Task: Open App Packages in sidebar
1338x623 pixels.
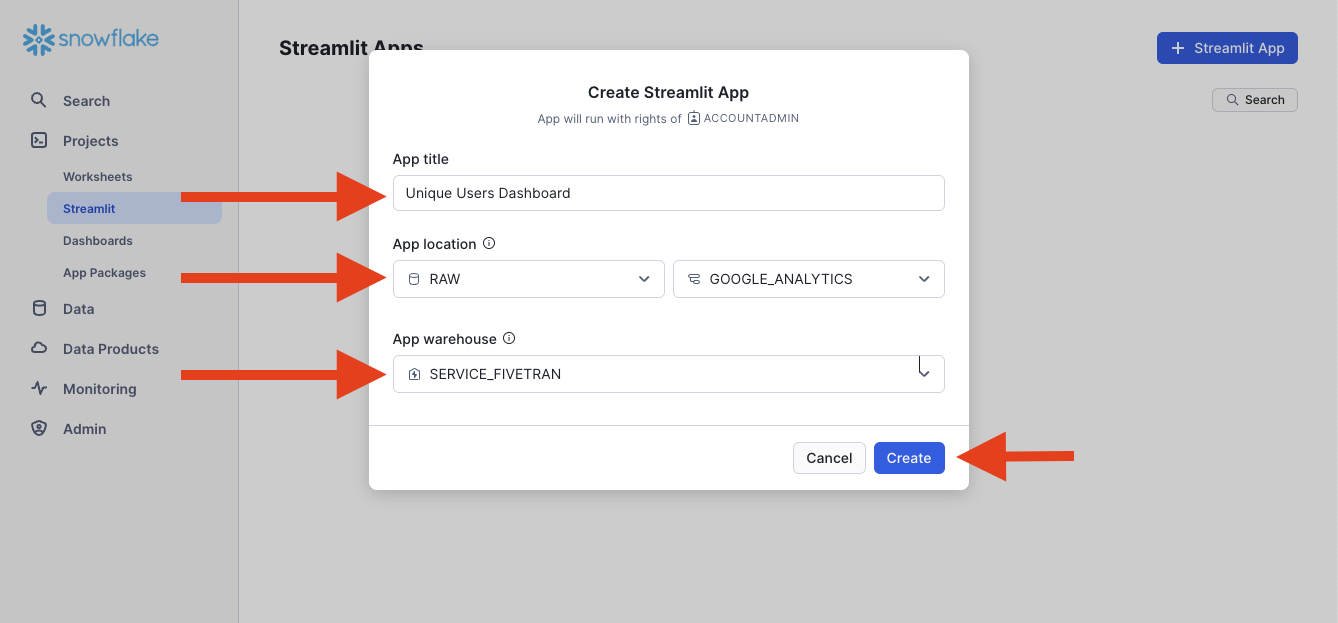Action: (x=104, y=273)
